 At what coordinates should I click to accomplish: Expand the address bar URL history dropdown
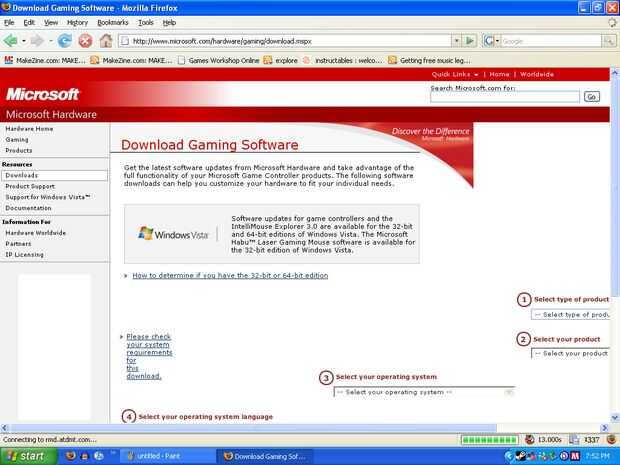click(457, 40)
